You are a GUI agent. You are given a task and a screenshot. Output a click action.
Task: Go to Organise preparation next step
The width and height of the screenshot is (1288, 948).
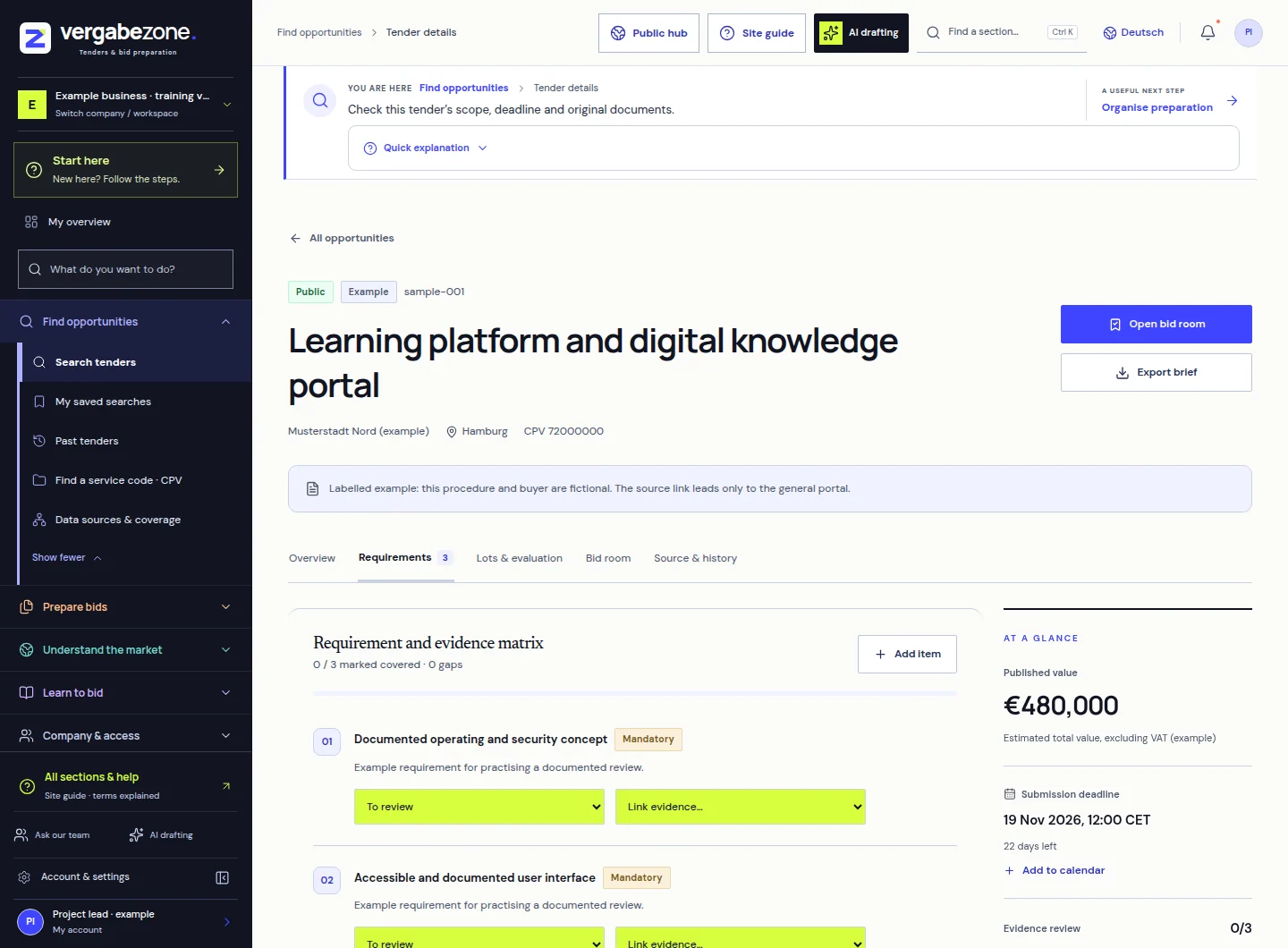(x=1169, y=101)
